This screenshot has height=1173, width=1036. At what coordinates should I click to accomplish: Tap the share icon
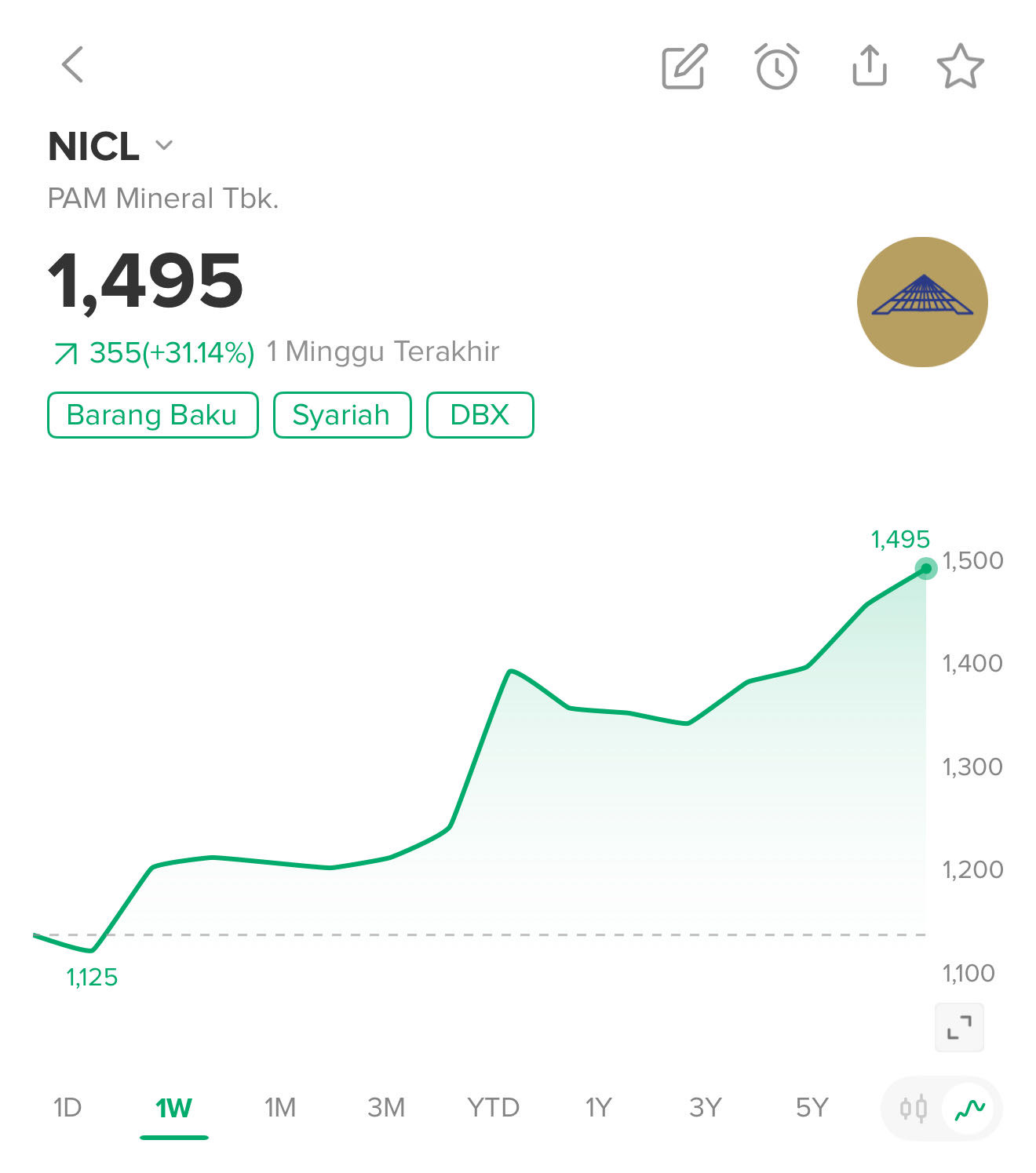coord(869,65)
